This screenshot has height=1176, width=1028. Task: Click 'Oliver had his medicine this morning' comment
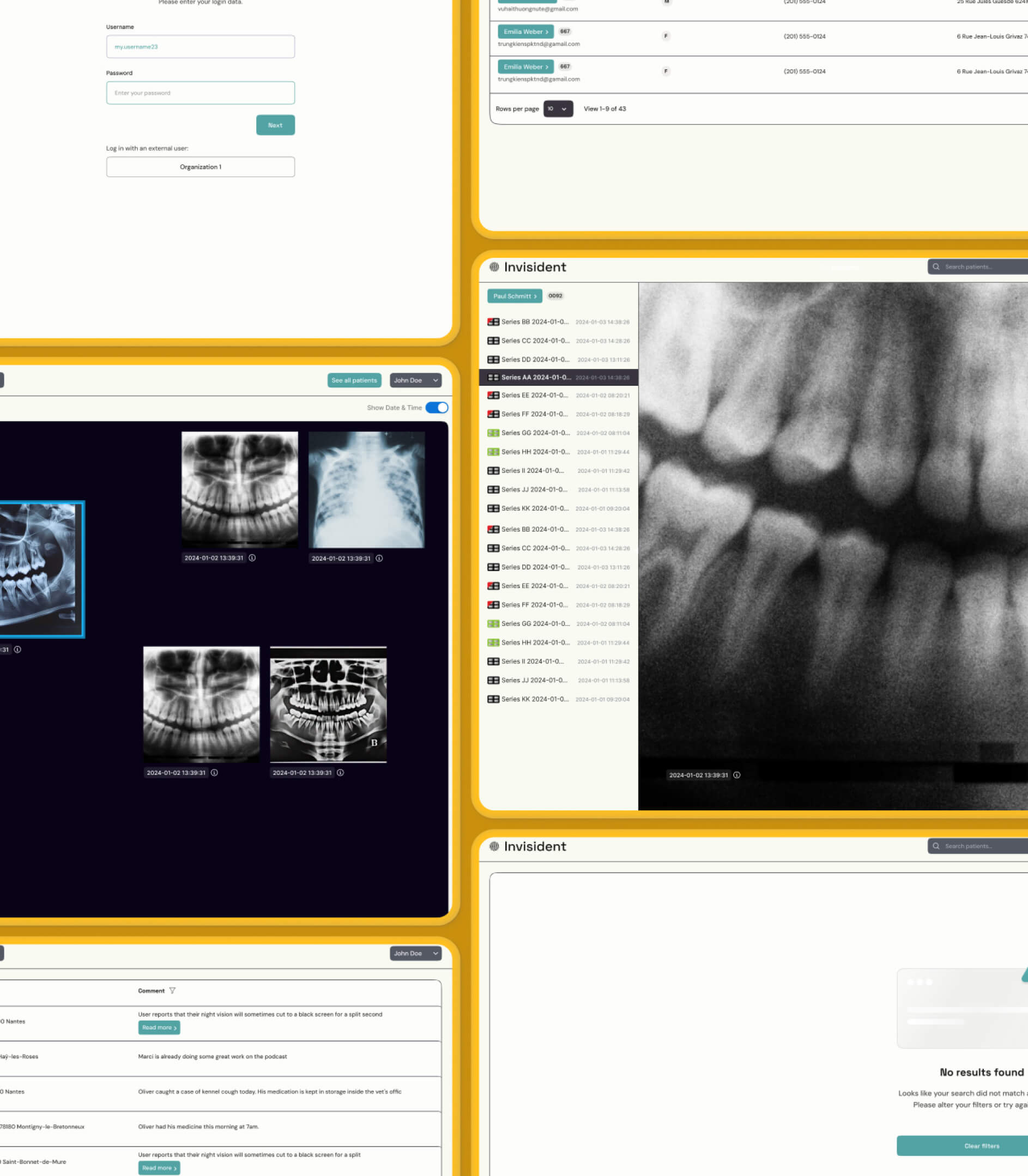(198, 1127)
